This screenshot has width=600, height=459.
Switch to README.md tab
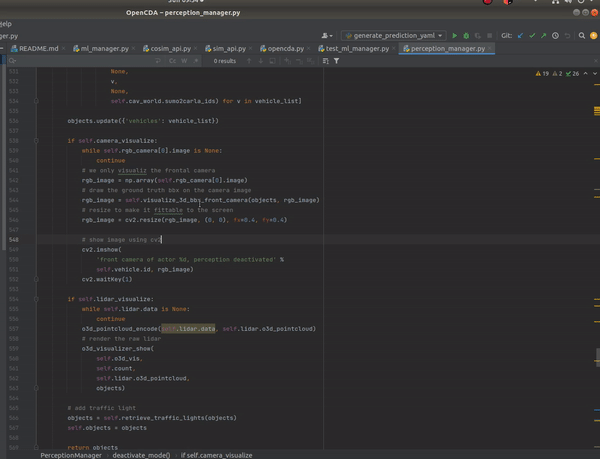pos(39,48)
